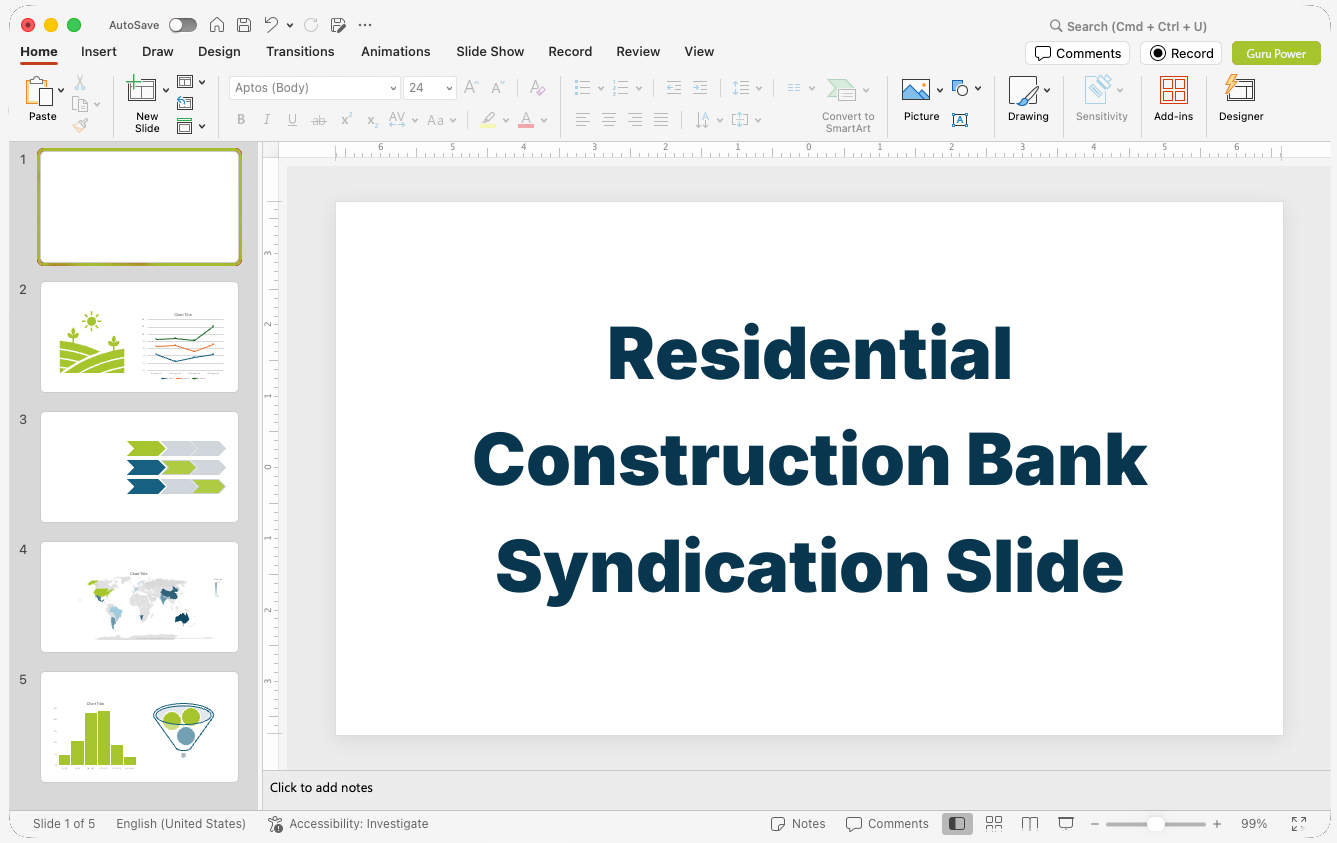Switch to the Slide Show tab
The image size is (1337, 843).
point(490,52)
